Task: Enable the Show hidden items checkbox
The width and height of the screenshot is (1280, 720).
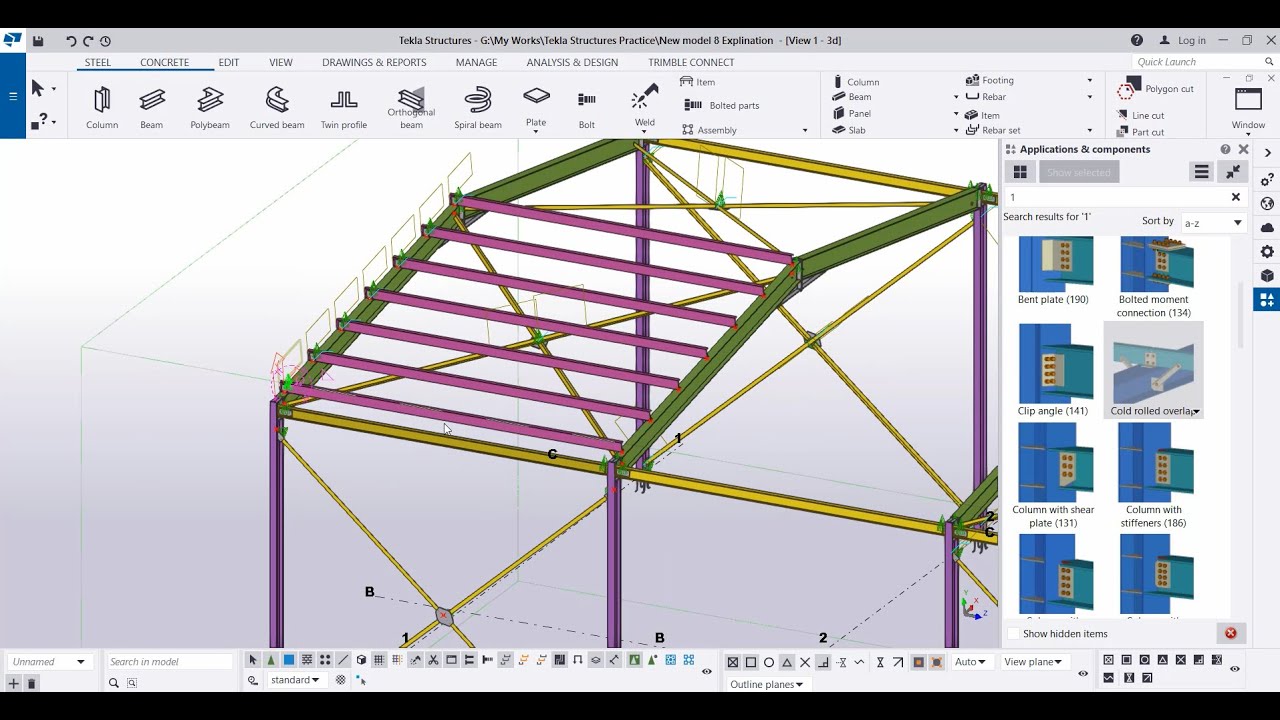Action: [1014, 633]
